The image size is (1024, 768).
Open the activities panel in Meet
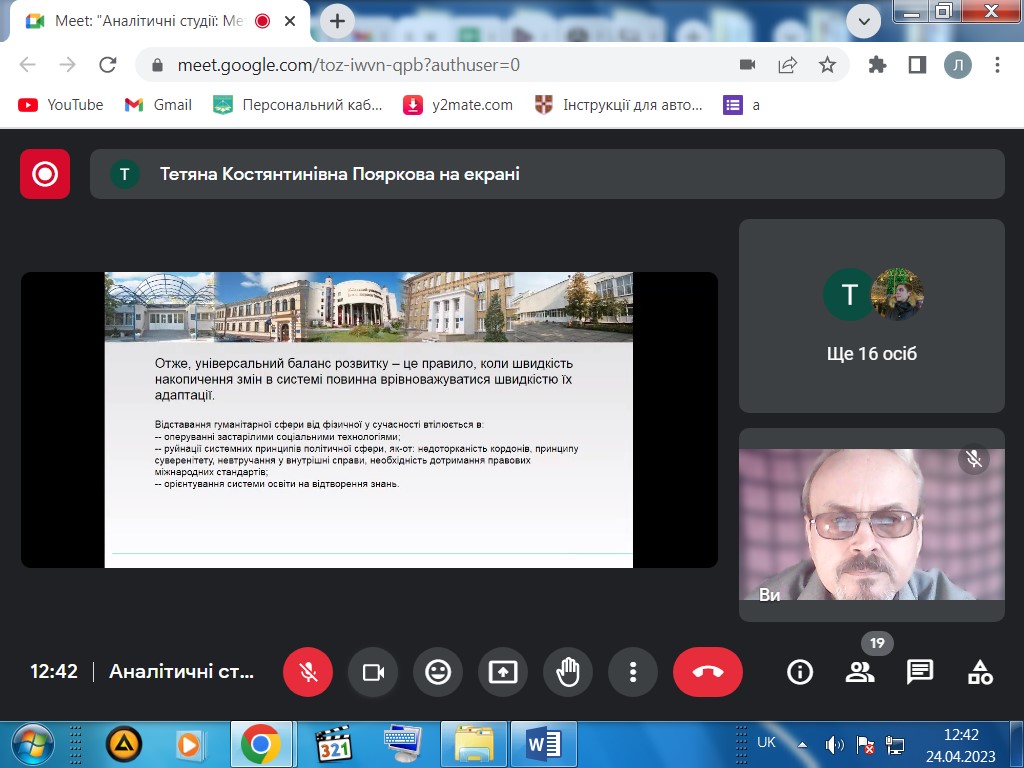click(x=977, y=672)
